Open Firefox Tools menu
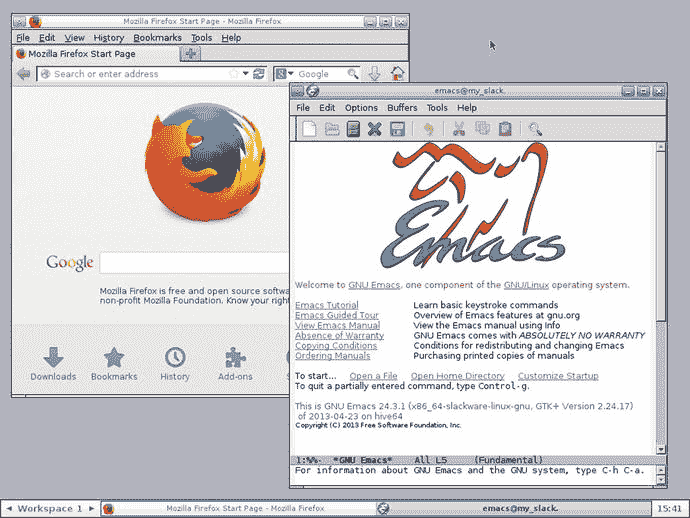The height and width of the screenshot is (518, 690). point(202,38)
